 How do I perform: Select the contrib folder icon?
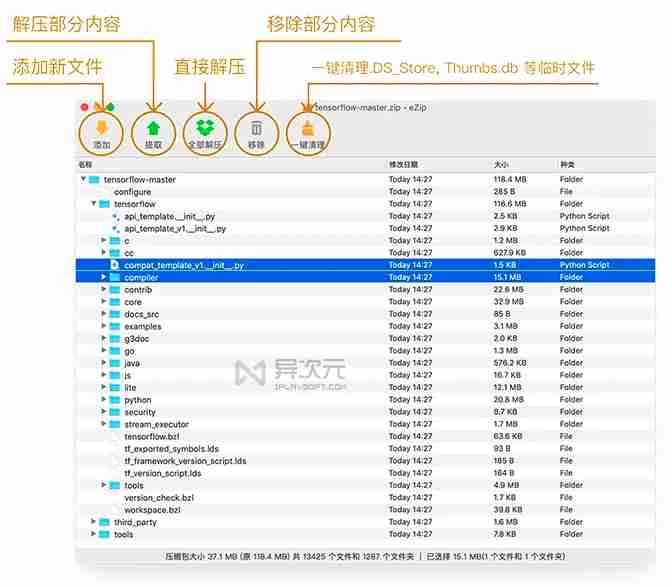[x=116, y=290]
